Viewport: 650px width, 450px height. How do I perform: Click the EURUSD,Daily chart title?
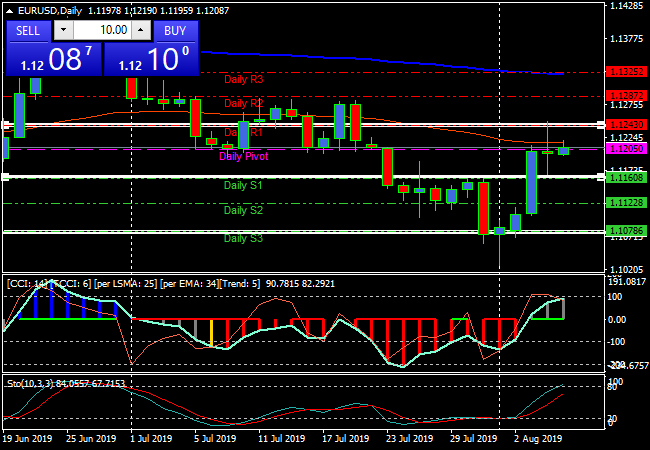(50, 11)
